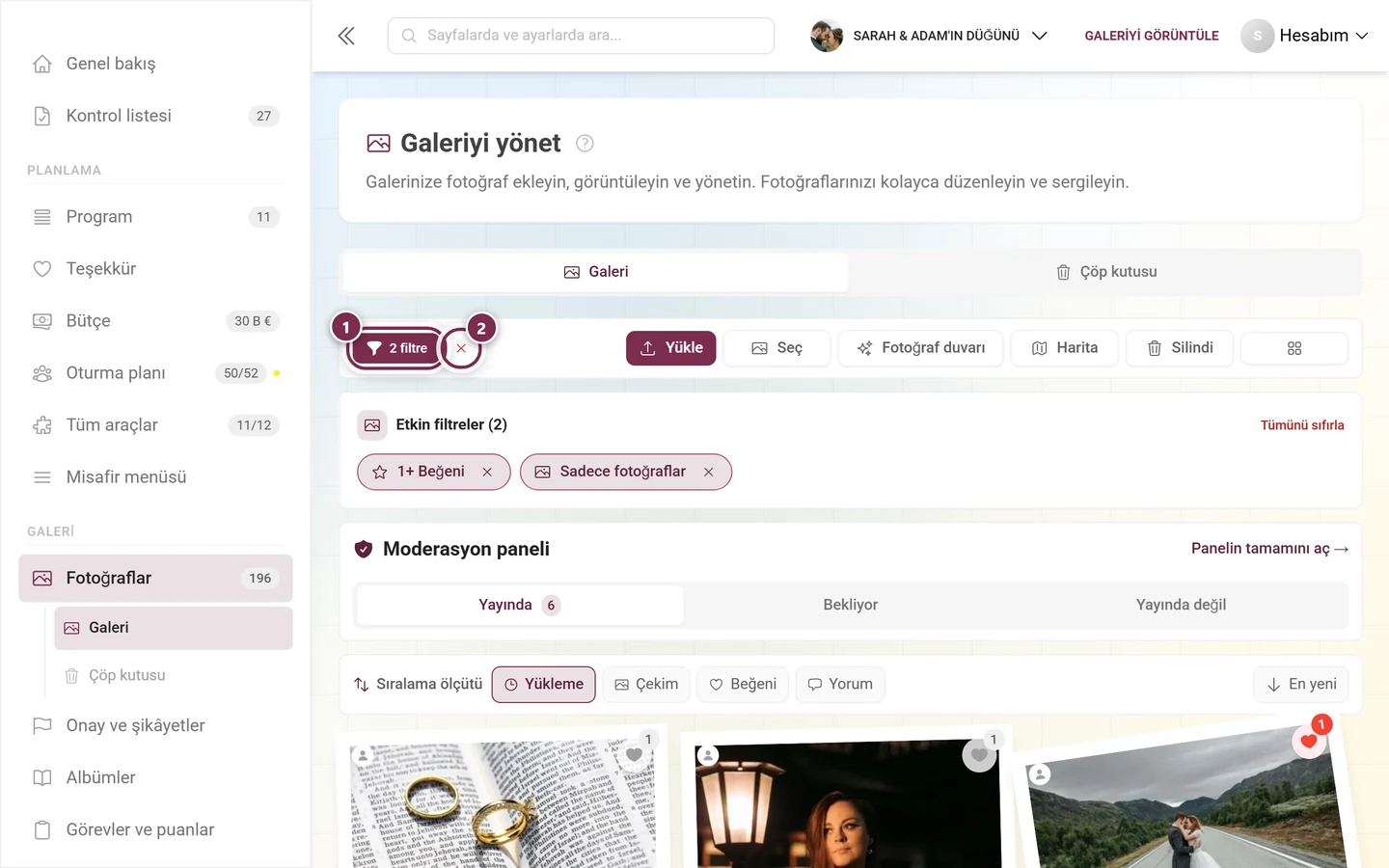Click the search field for pages and settings

[x=581, y=36]
